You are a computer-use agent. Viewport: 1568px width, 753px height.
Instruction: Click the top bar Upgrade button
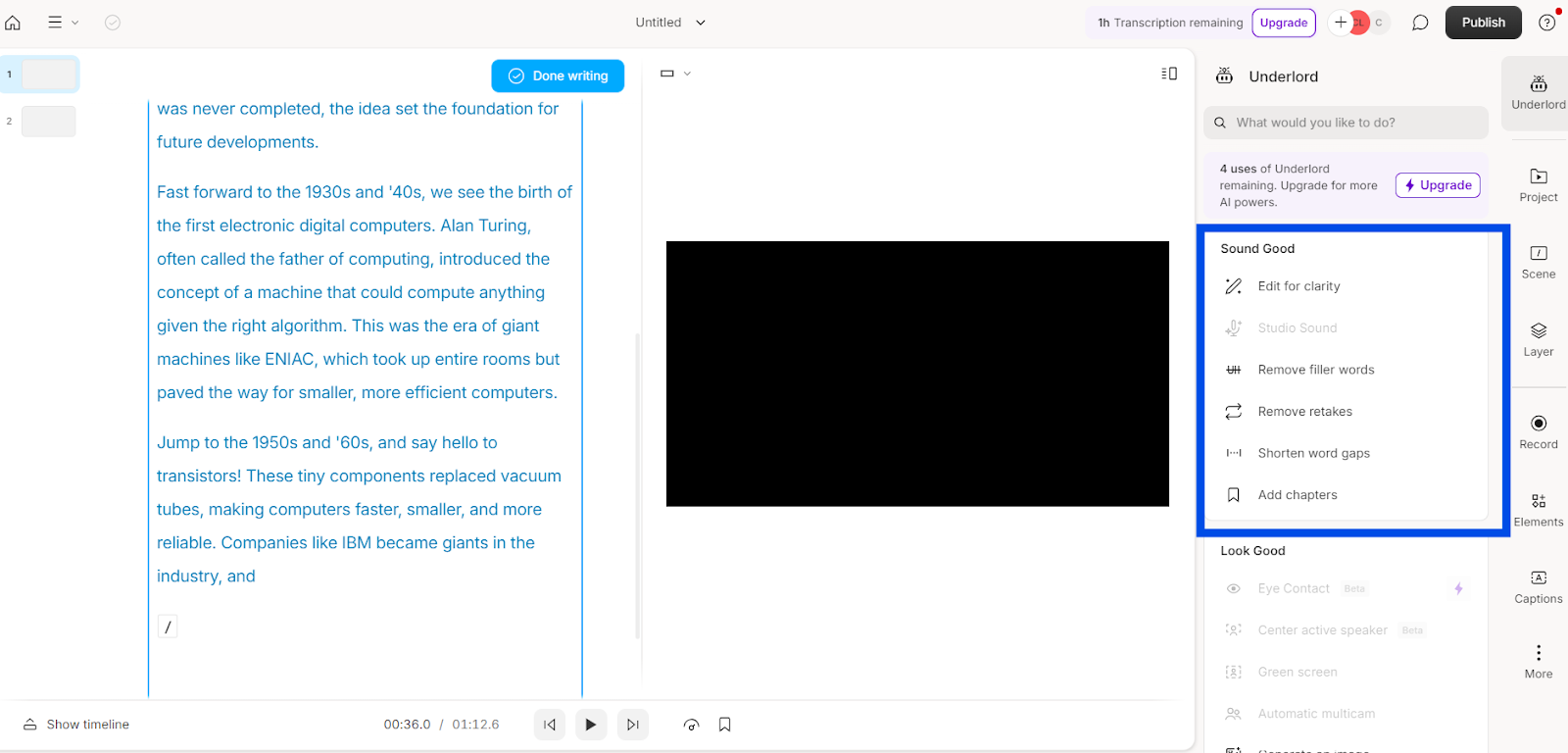tap(1284, 23)
